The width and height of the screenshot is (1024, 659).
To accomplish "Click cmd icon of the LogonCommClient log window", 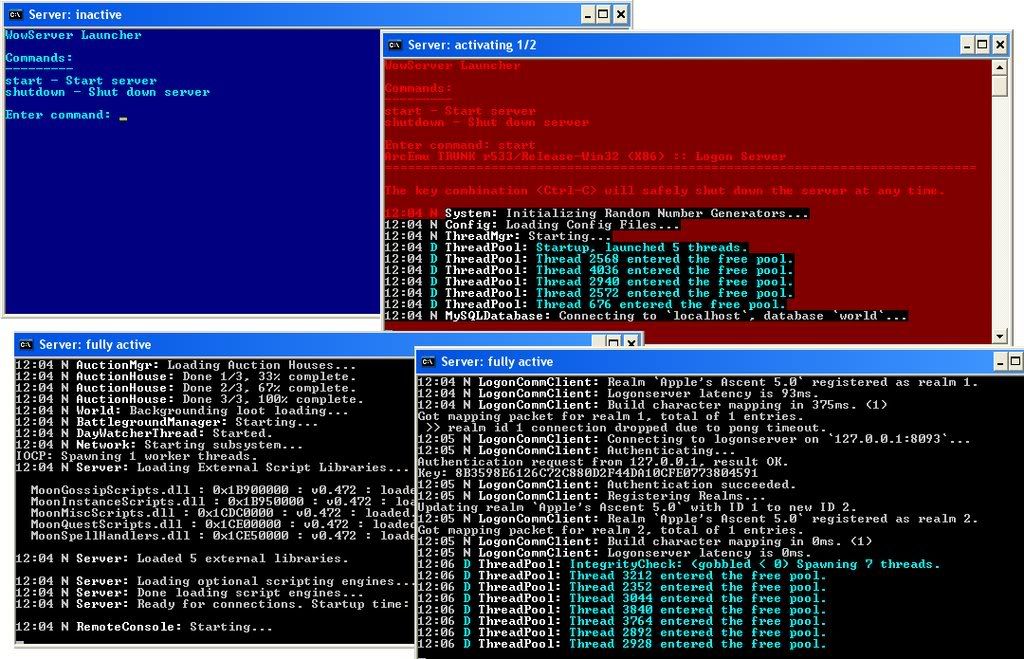I will (427, 361).
